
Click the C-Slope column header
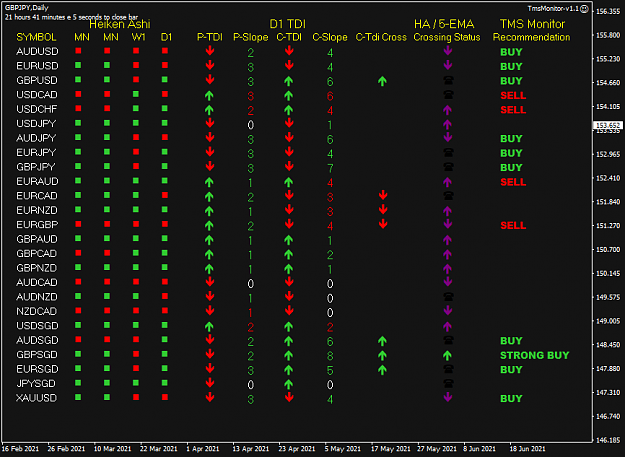pos(330,37)
